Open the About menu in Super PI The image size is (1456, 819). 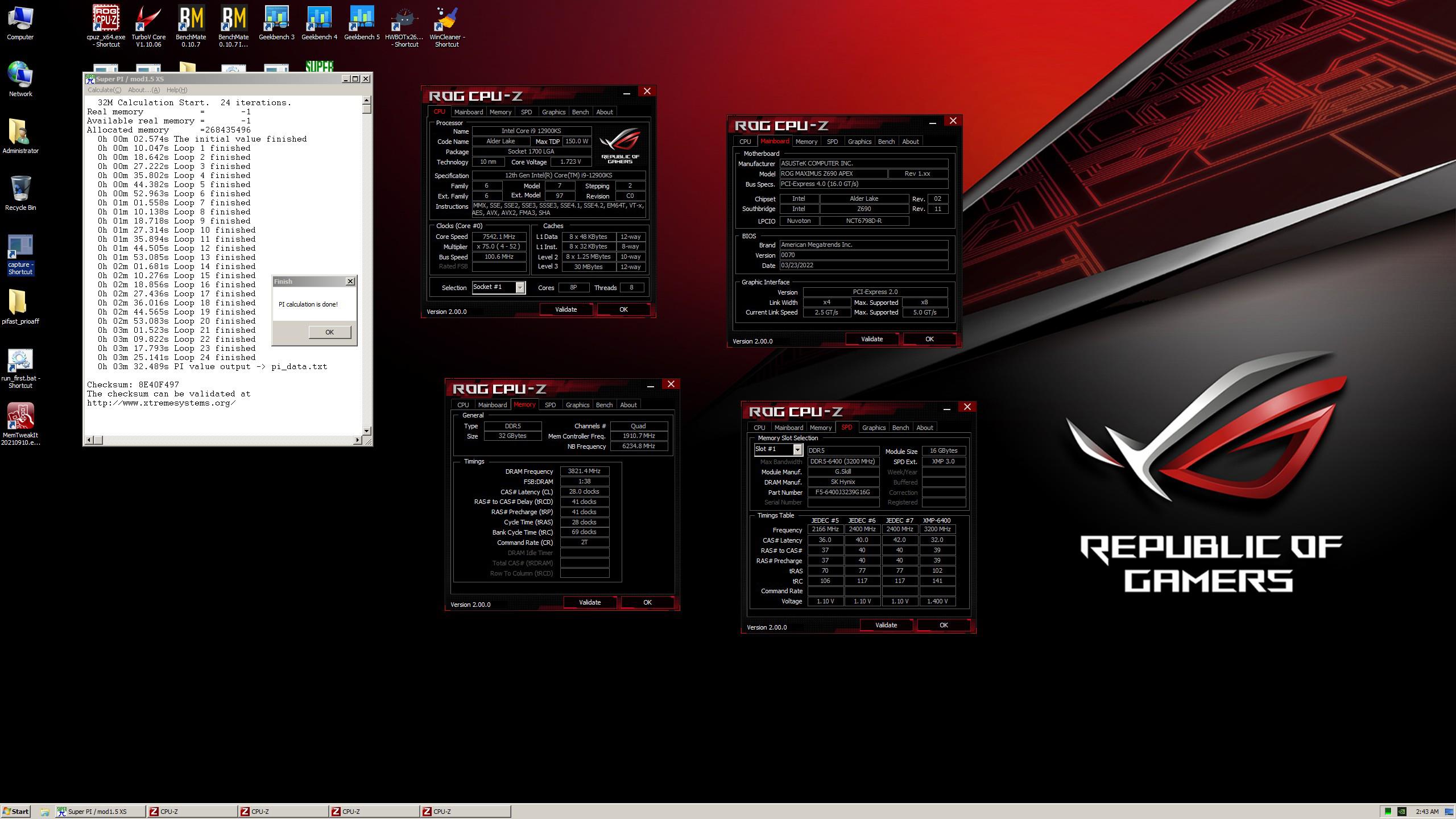tap(144, 90)
